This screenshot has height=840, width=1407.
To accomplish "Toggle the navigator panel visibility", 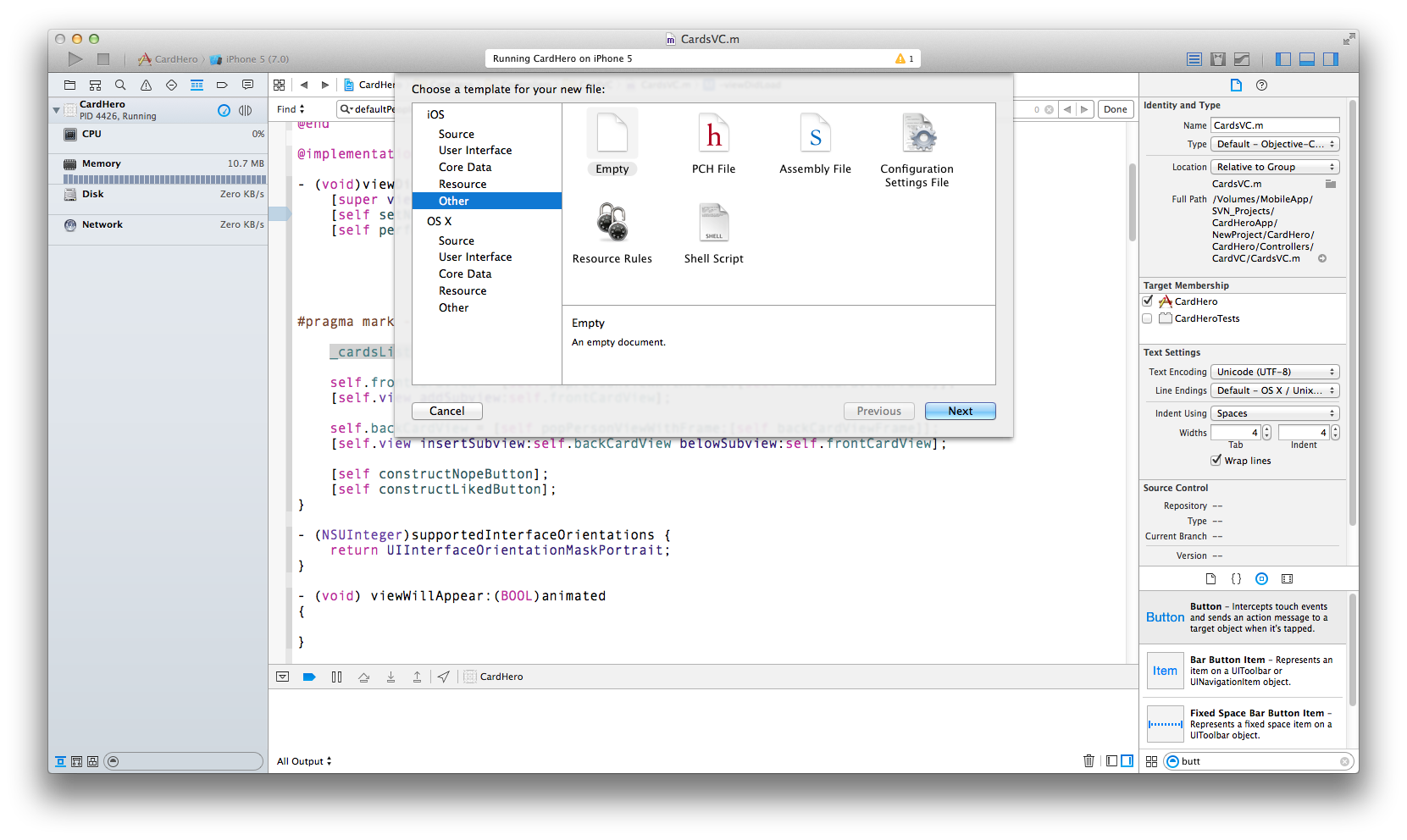I will pos(1283,59).
